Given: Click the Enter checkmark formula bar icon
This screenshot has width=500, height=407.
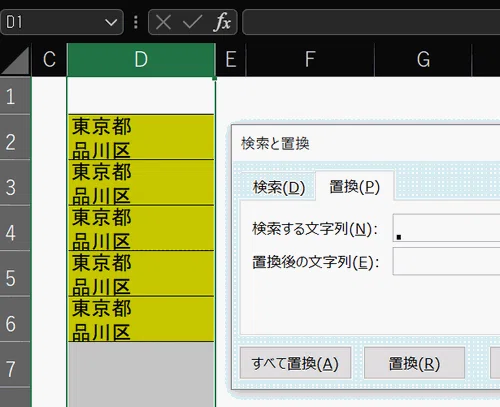Looking at the screenshot, I should [x=192, y=22].
